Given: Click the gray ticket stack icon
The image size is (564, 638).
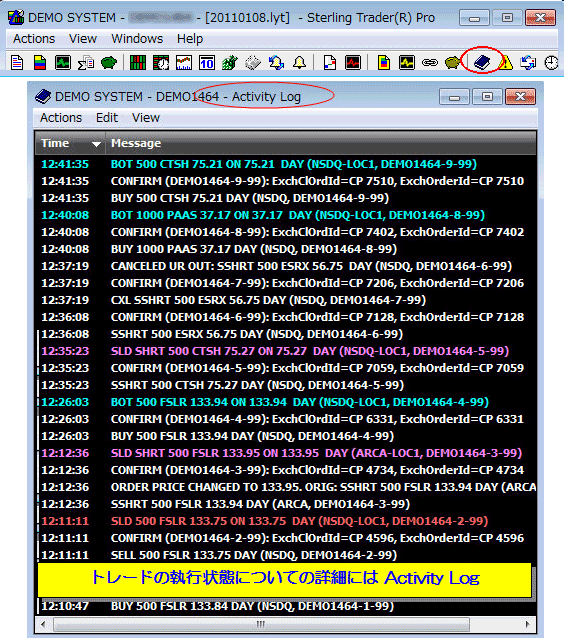Looking at the screenshot, I should tap(253, 63).
